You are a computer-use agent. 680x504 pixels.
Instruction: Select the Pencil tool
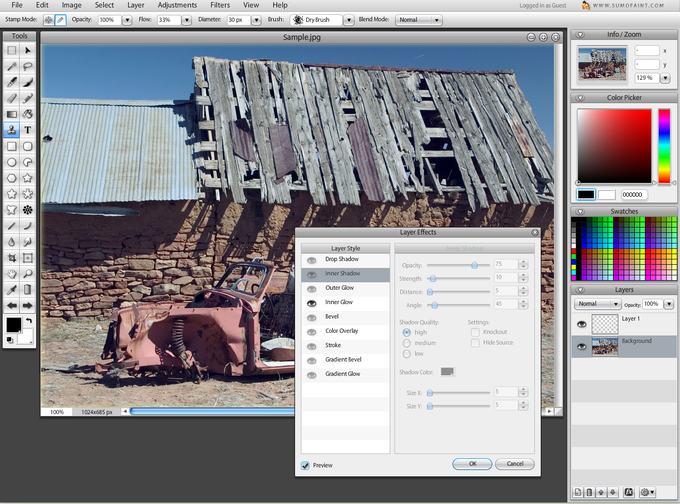(27, 98)
